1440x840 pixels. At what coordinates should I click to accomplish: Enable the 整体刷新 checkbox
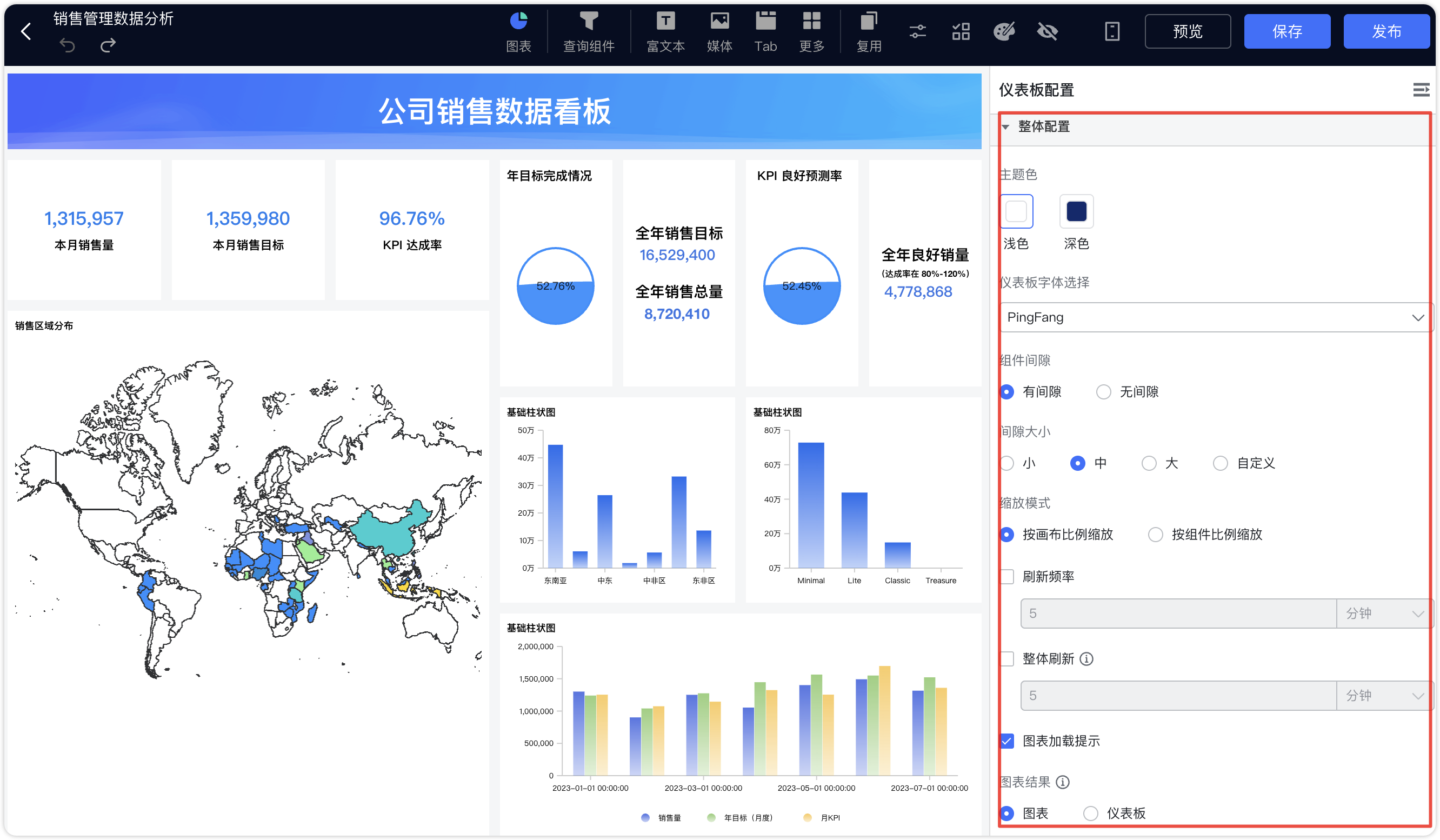1008,659
